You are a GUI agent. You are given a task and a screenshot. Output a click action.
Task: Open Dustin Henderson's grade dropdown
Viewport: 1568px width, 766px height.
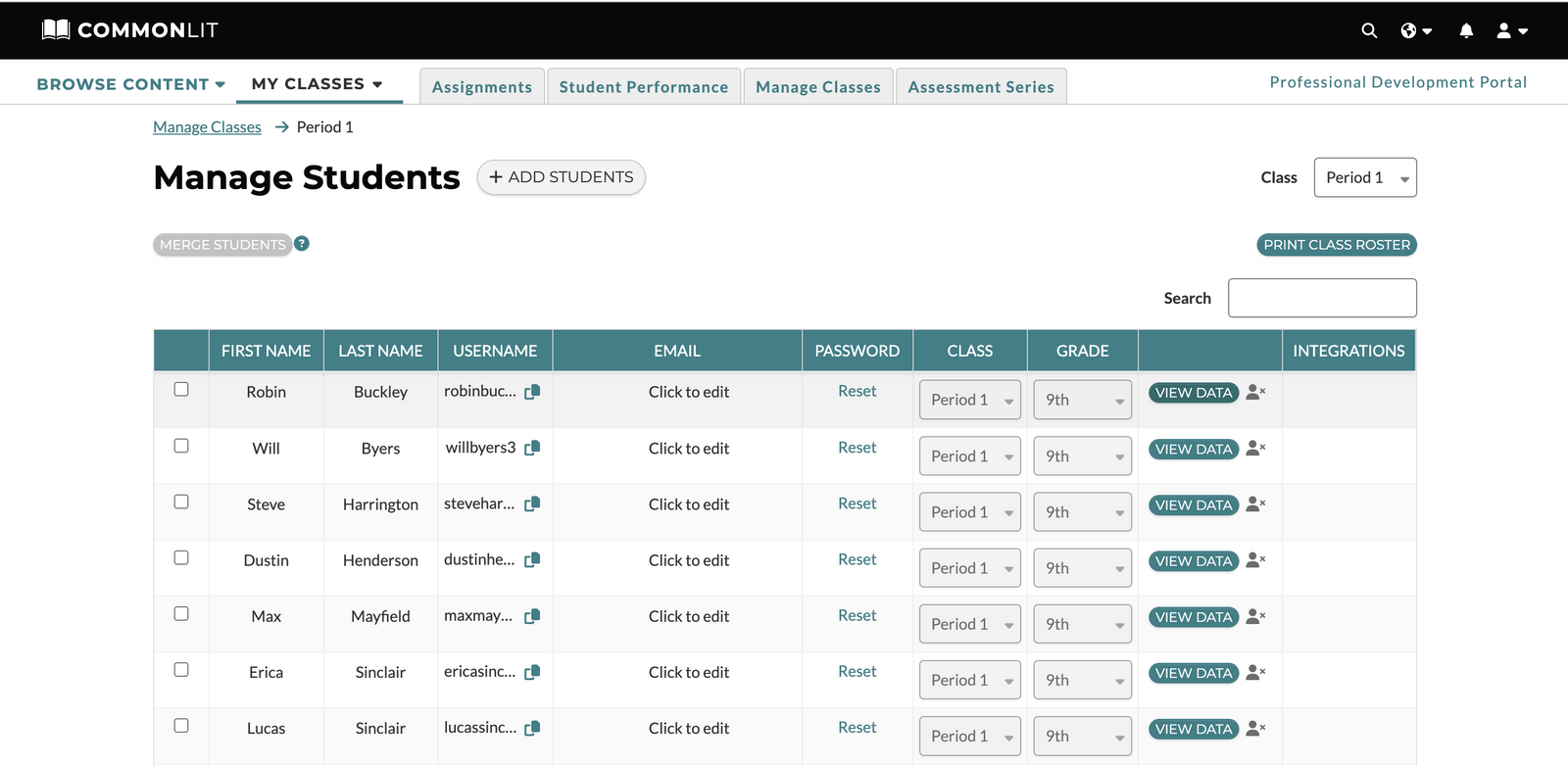1083,568
